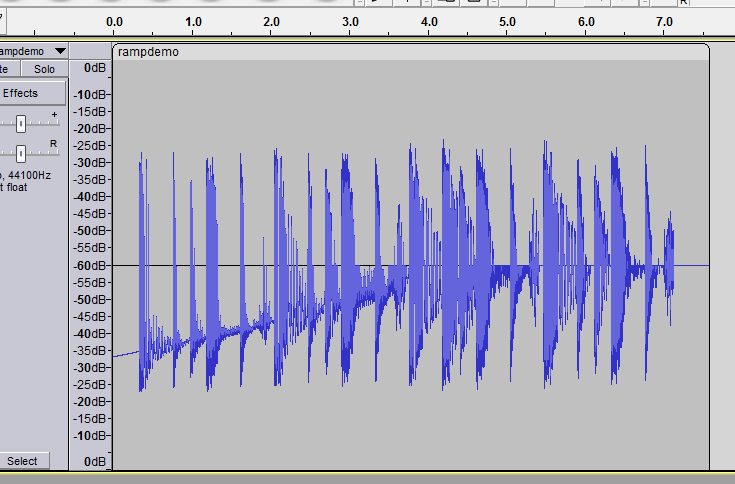The height and width of the screenshot is (484, 735).
Task: Open the rampdemo track name dropdown menu
Action: (x=60, y=51)
